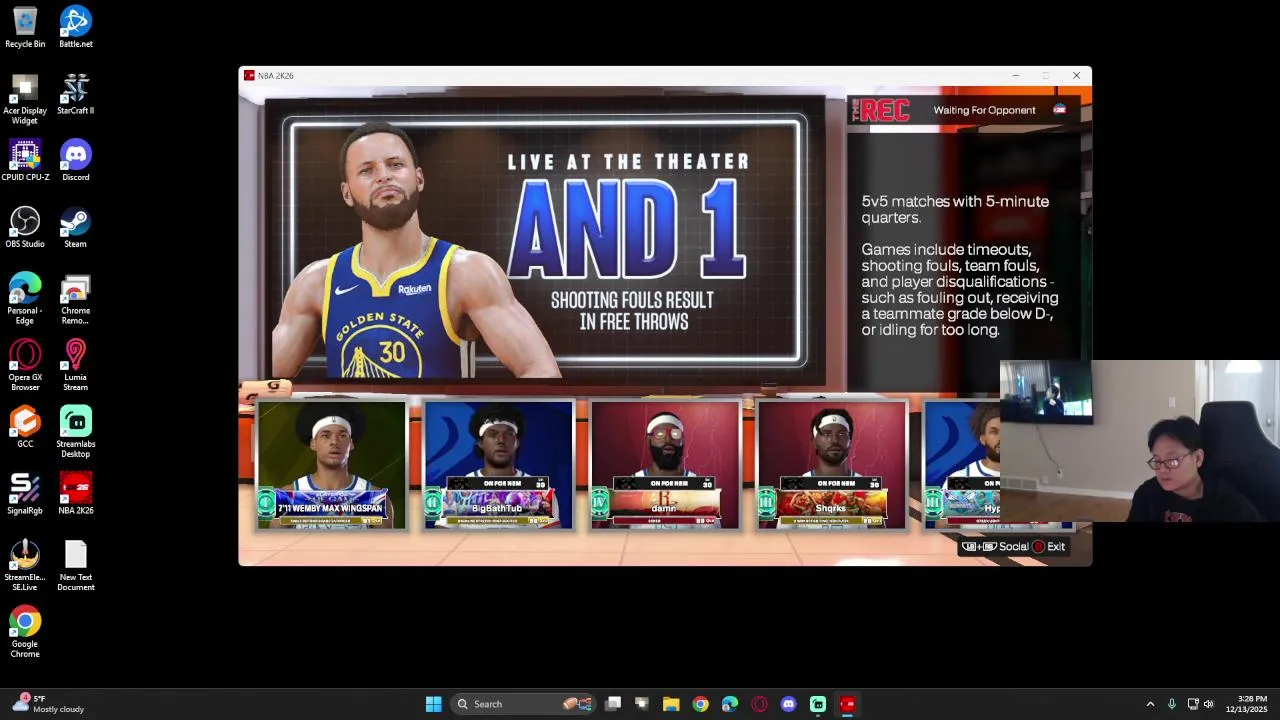1280x720 pixels.
Task: Open Personal - Edge desktop shortcut
Action: (x=25, y=299)
